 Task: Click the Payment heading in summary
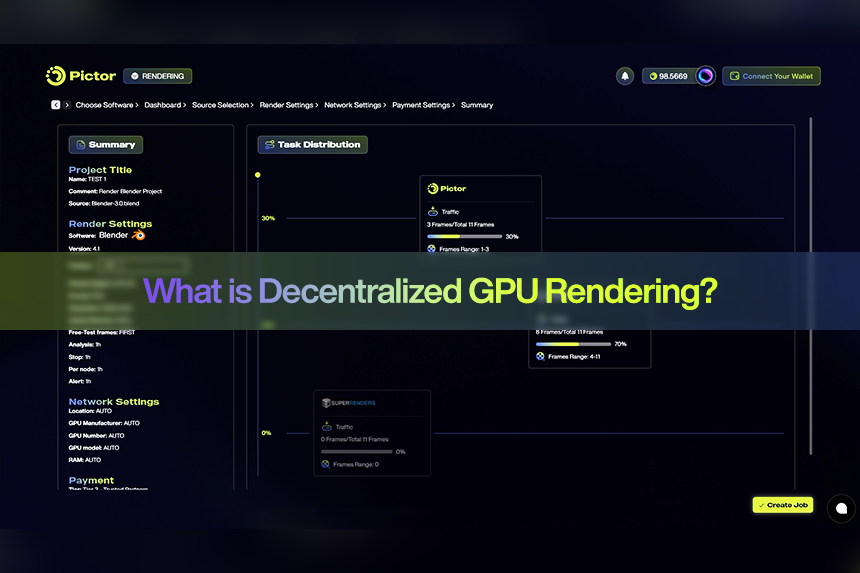pos(91,480)
